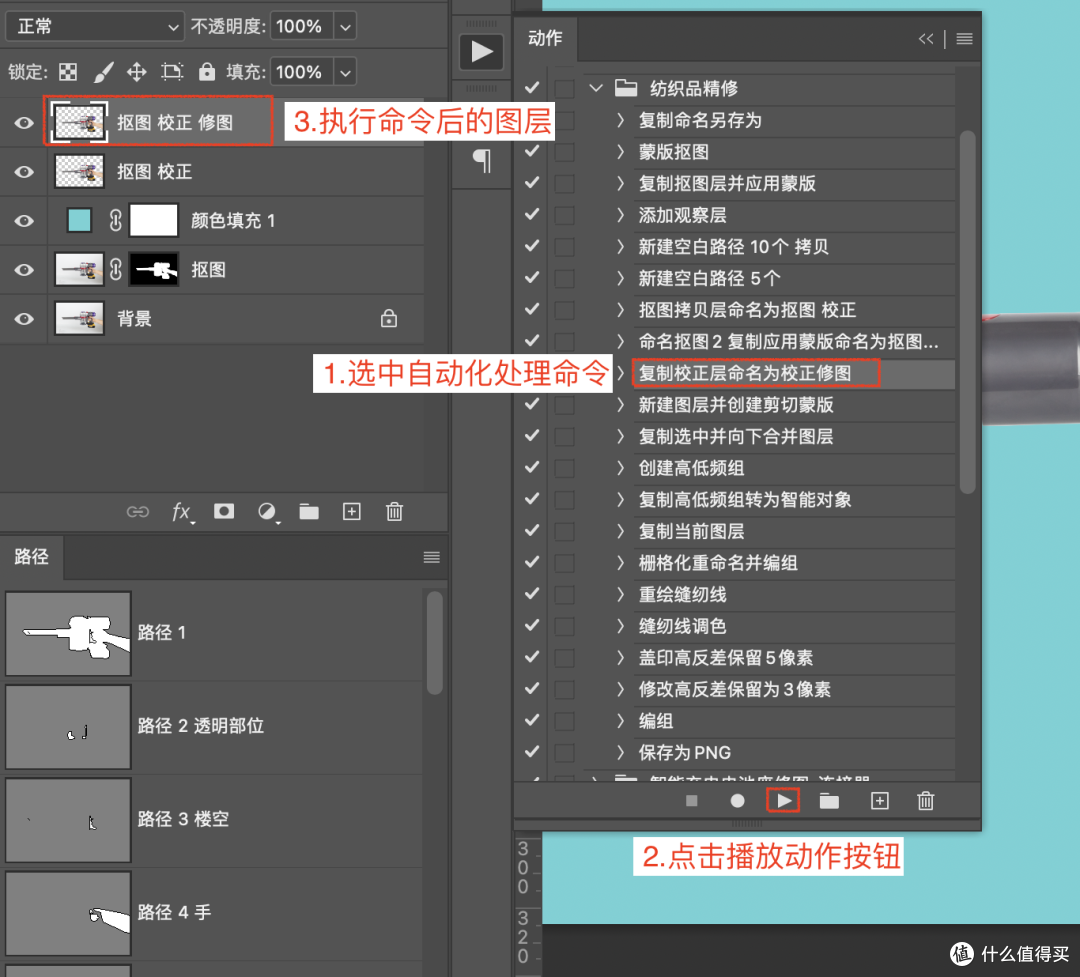Toggle checkmark for 添加观察层 action

[532, 214]
